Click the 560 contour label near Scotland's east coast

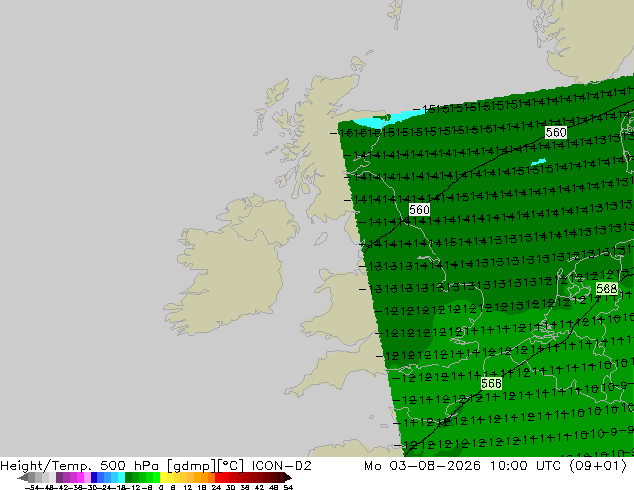coord(419,209)
